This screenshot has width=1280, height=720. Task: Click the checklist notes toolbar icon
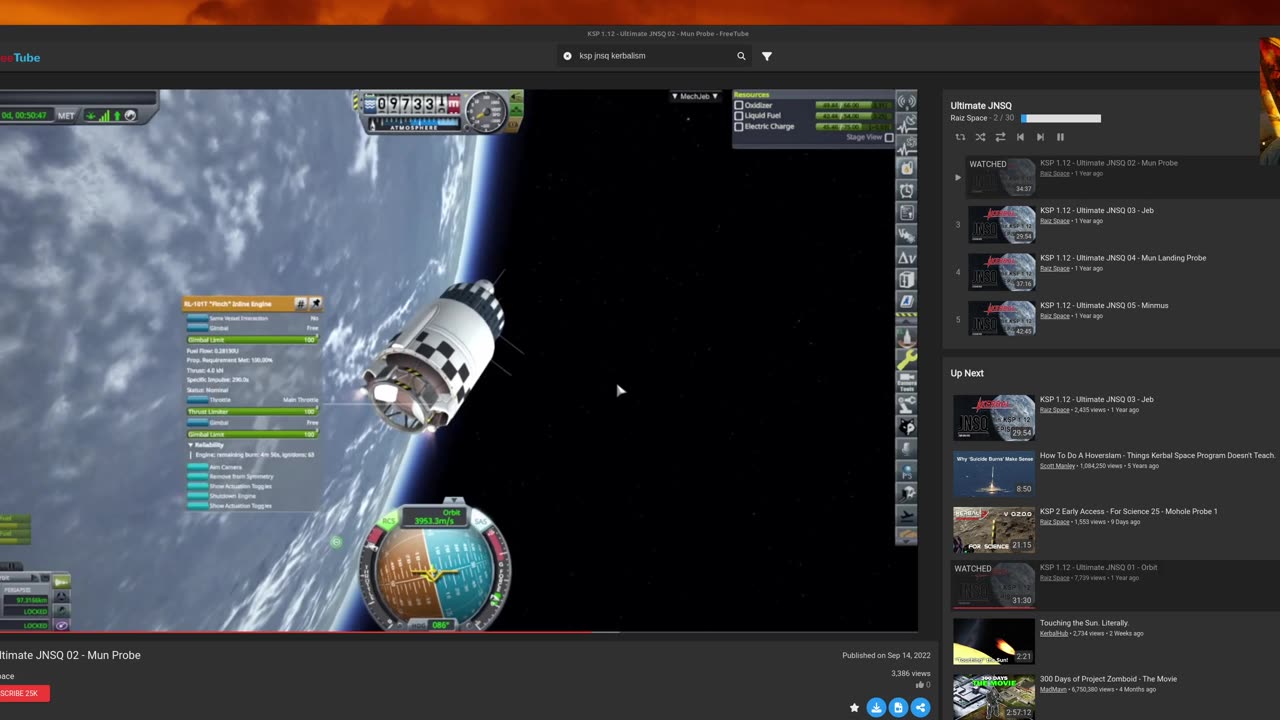pyautogui.click(x=906, y=212)
